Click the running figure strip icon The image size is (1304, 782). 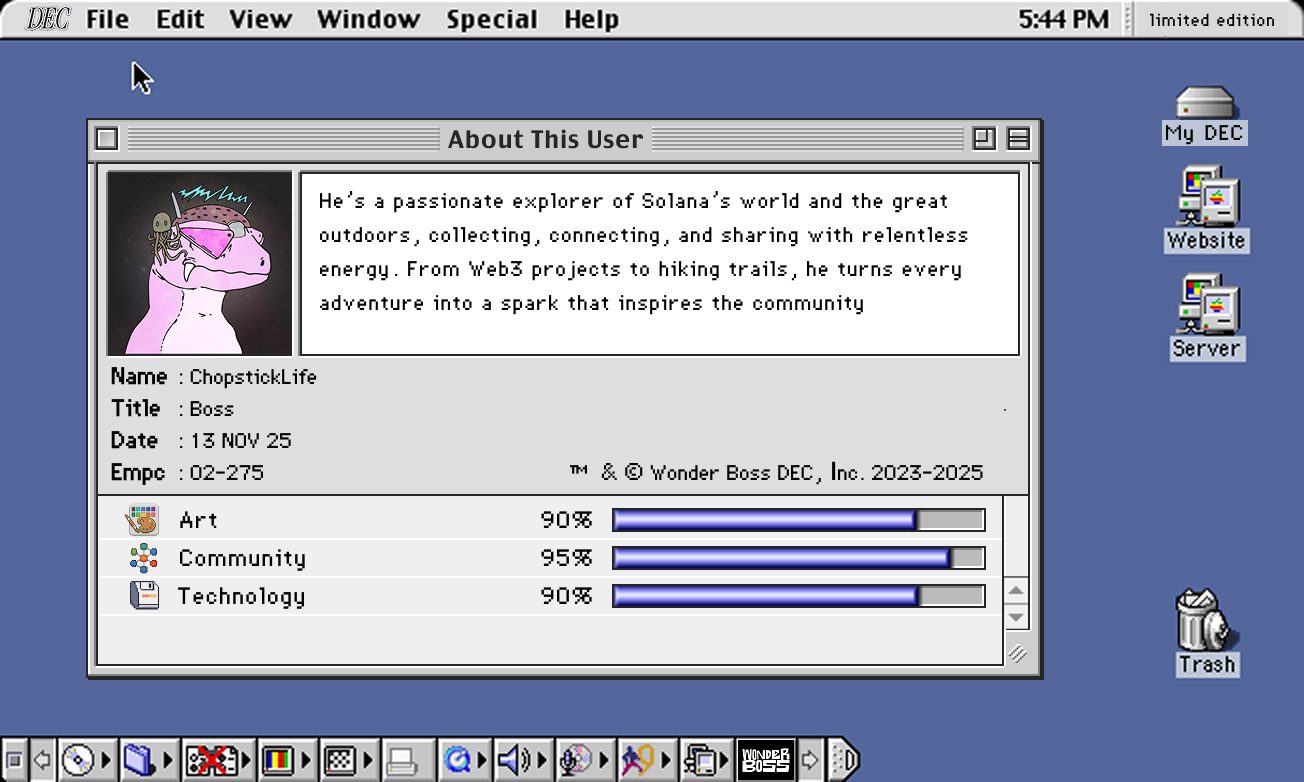click(x=636, y=761)
